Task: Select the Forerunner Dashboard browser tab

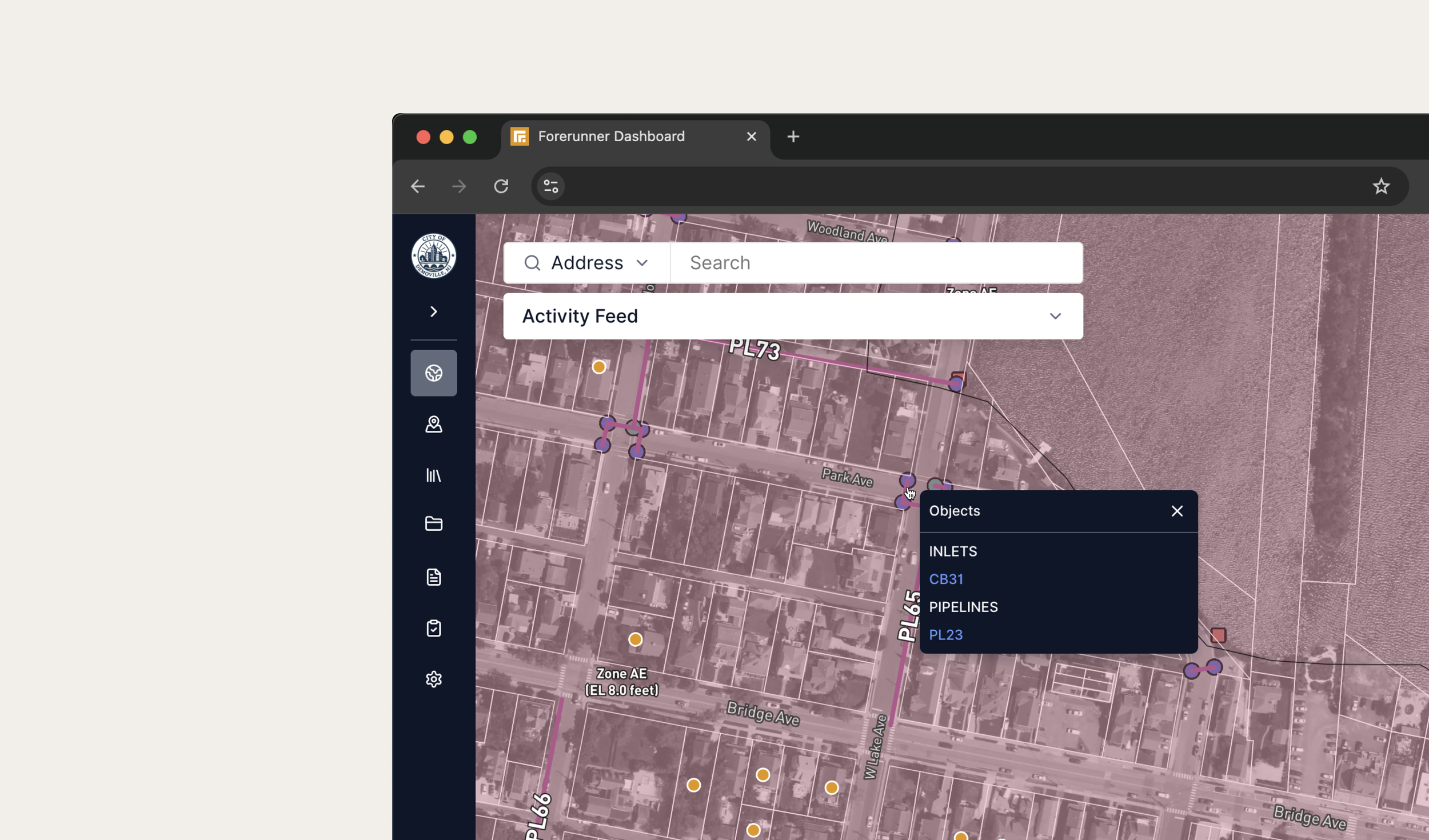Action: (x=610, y=137)
